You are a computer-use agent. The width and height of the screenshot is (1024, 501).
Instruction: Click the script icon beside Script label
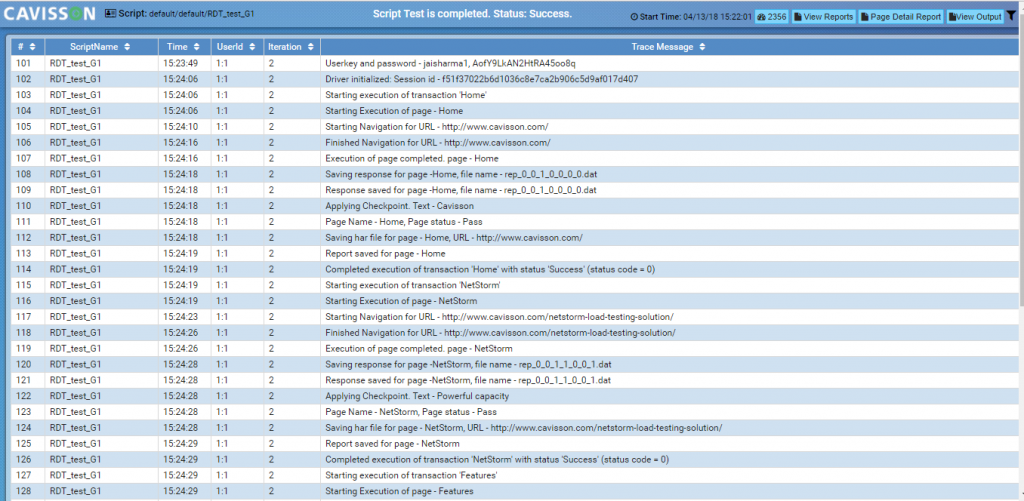[x=110, y=13]
